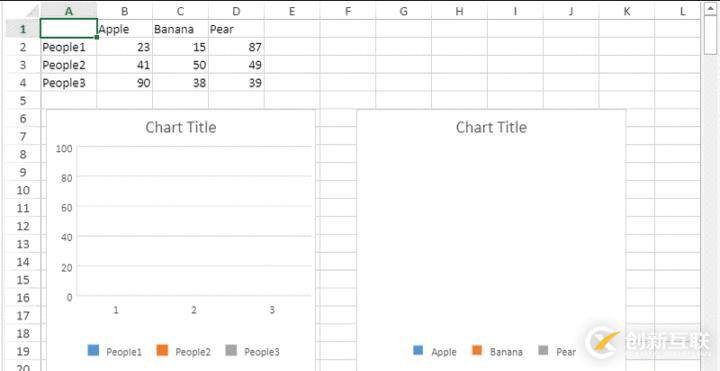Click the gray People3 legend swatch

pos(232,350)
